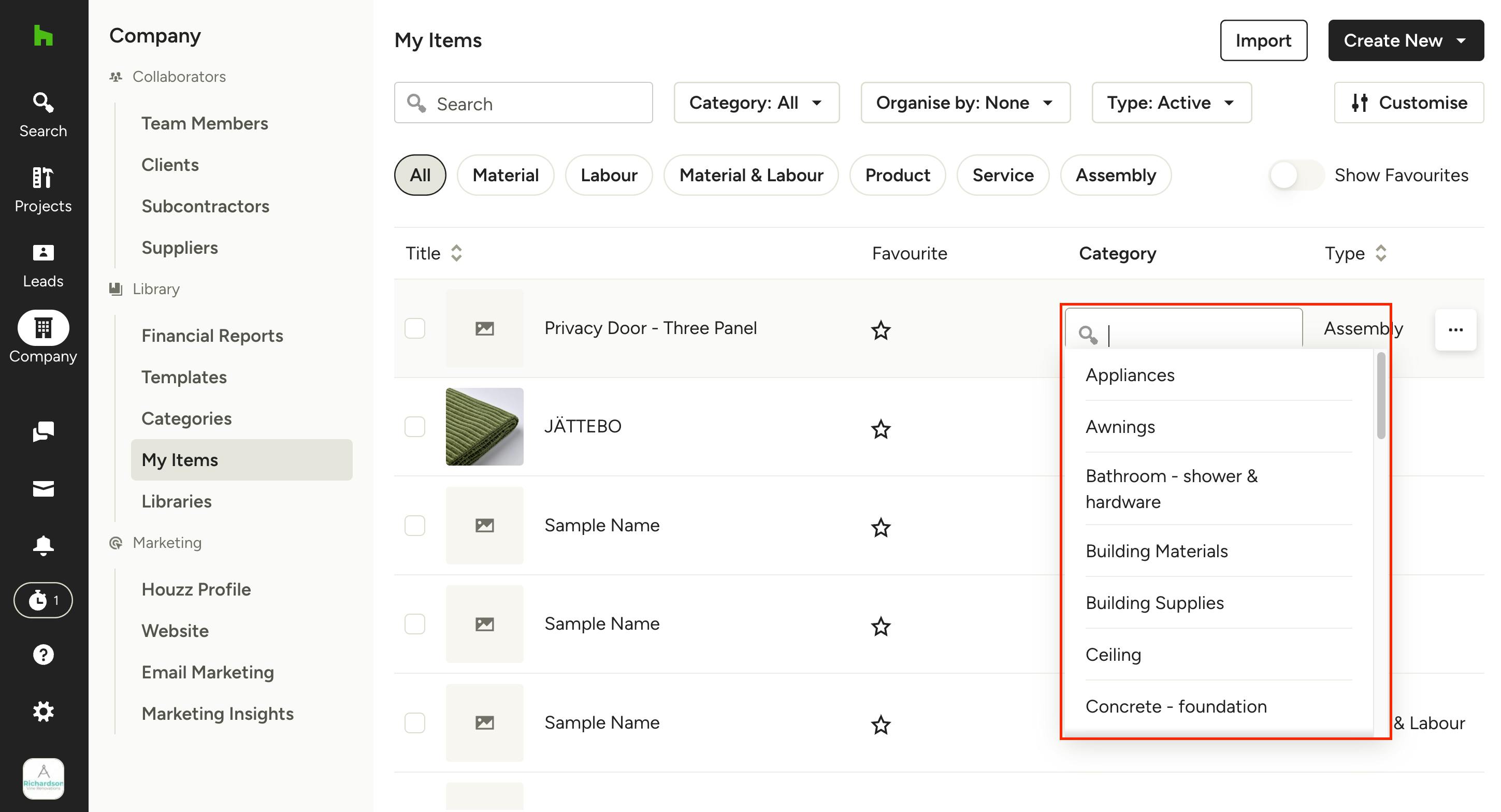Select Company in the left rail
This screenshot has height=812, width=1501.
pyautogui.click(x=43, y=337)
